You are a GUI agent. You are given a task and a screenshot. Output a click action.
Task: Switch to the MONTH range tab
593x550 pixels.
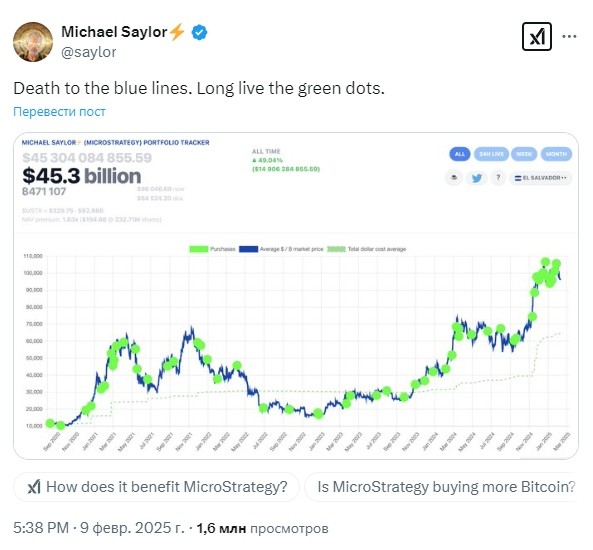point(556,154)
